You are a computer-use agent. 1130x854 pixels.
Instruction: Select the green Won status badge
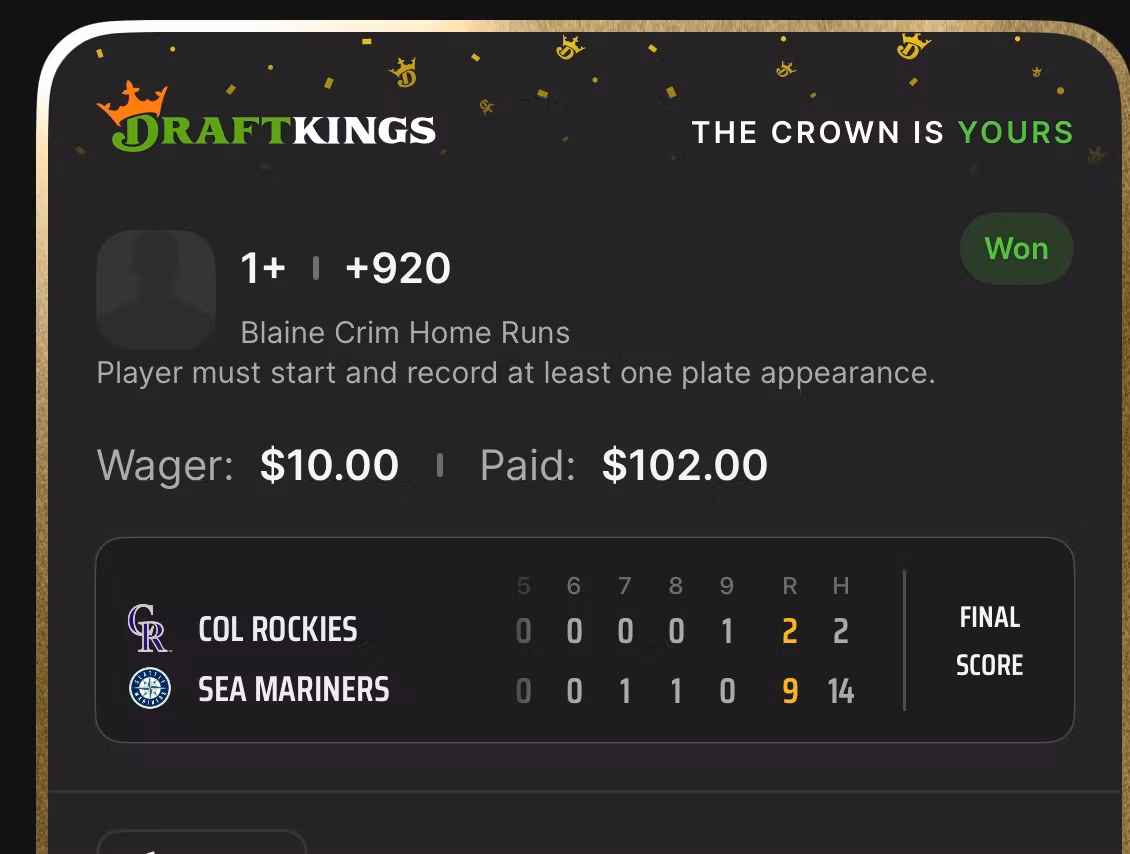pos(1016,248)
